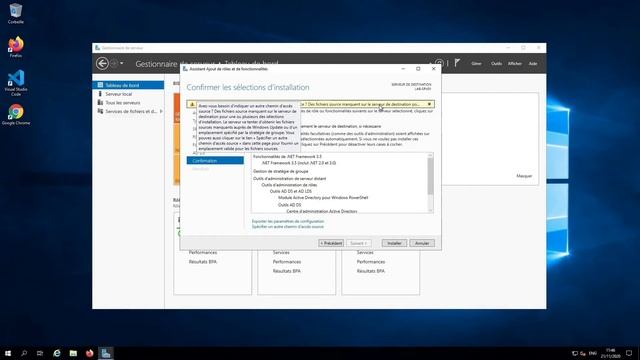The height and width of the screenshot is (360, 640).
Task: Click the scroll down arrow of the features list
Action: click(430, 210)
